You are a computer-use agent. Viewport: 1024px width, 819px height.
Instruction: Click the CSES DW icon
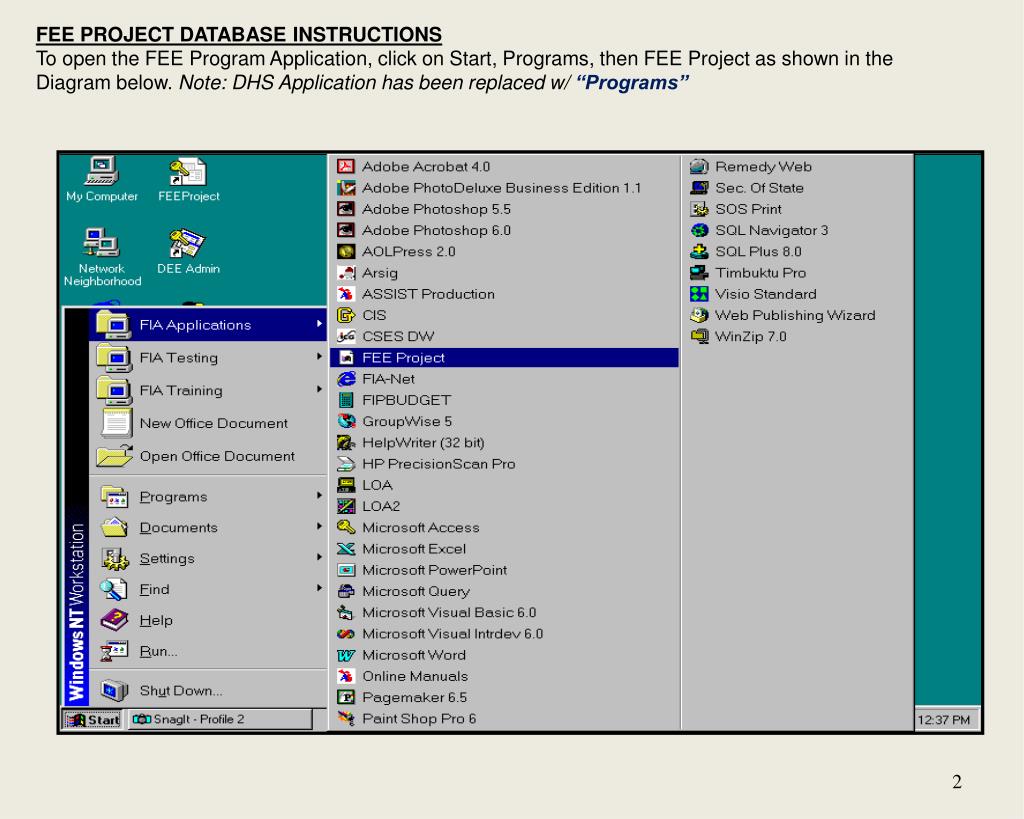(345, 336)
